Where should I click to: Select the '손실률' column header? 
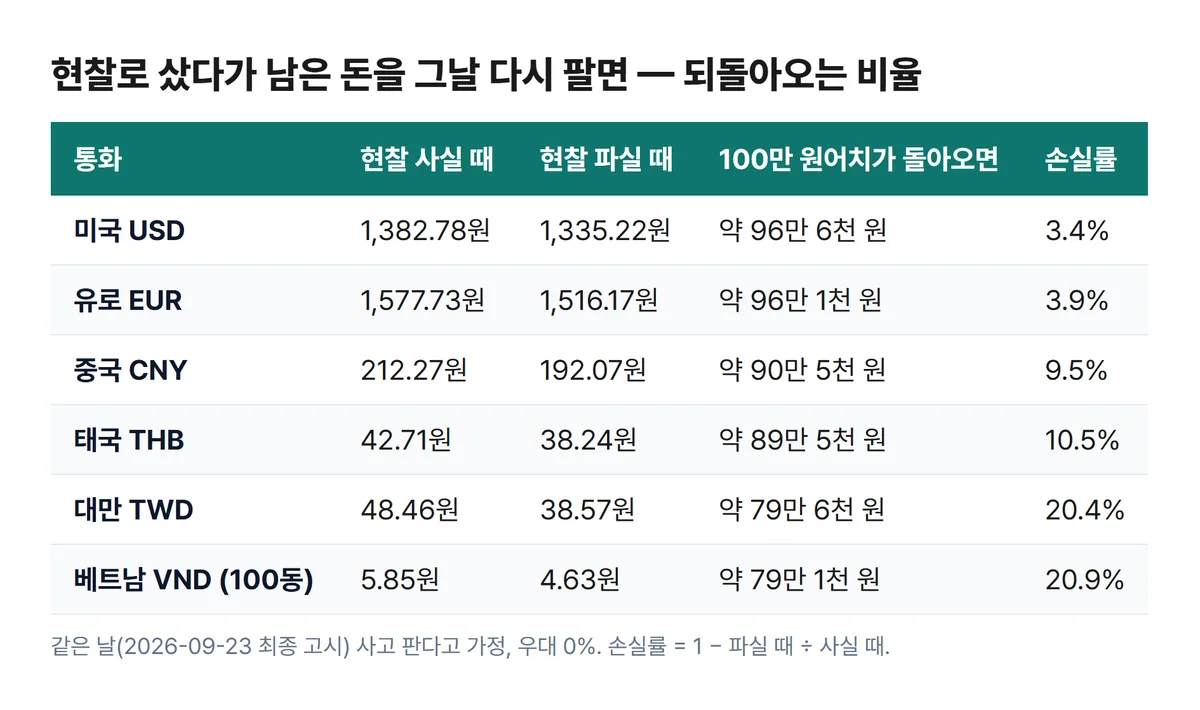point(1081,160)
